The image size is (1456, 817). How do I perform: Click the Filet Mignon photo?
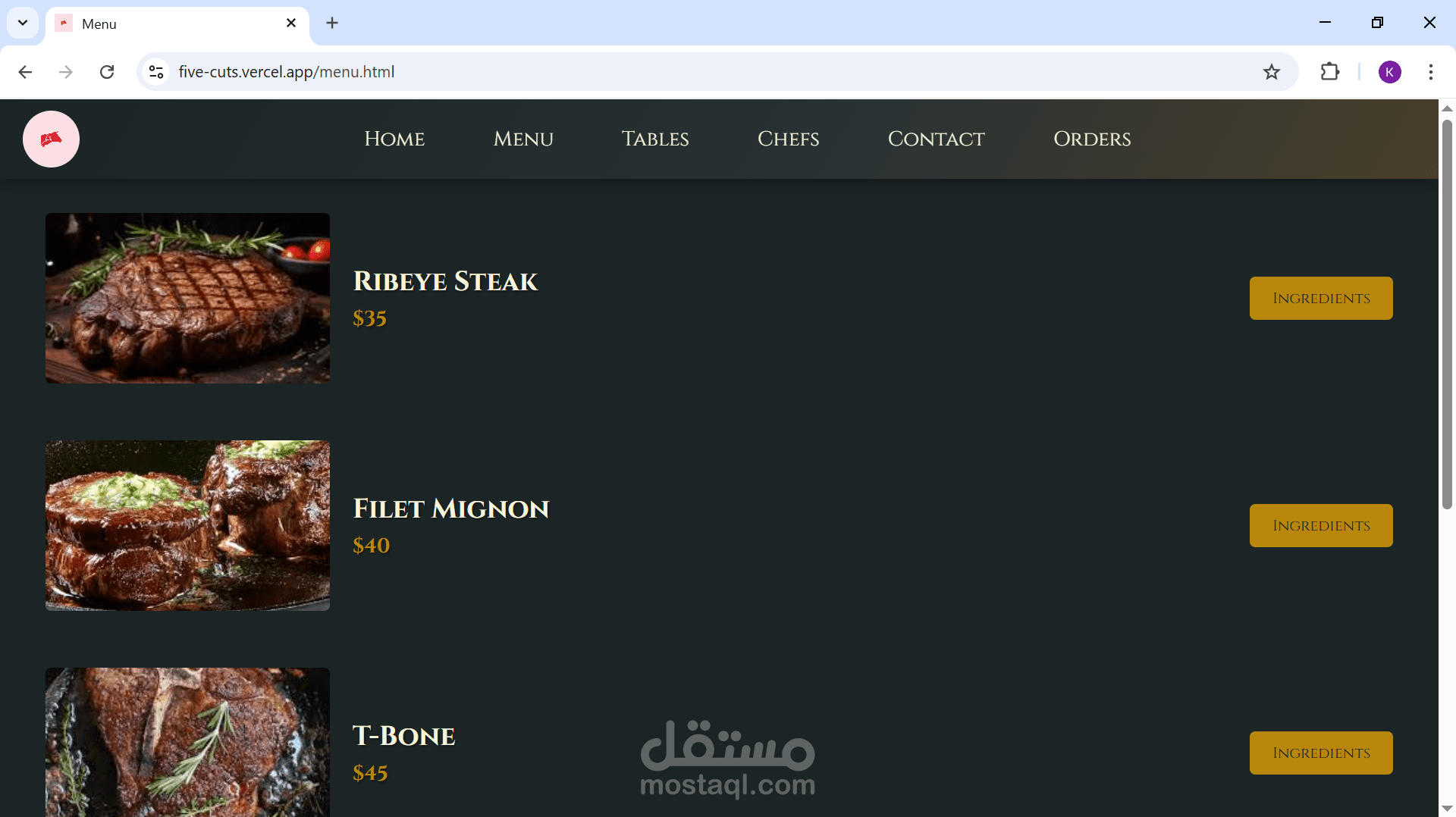point(187,525)
